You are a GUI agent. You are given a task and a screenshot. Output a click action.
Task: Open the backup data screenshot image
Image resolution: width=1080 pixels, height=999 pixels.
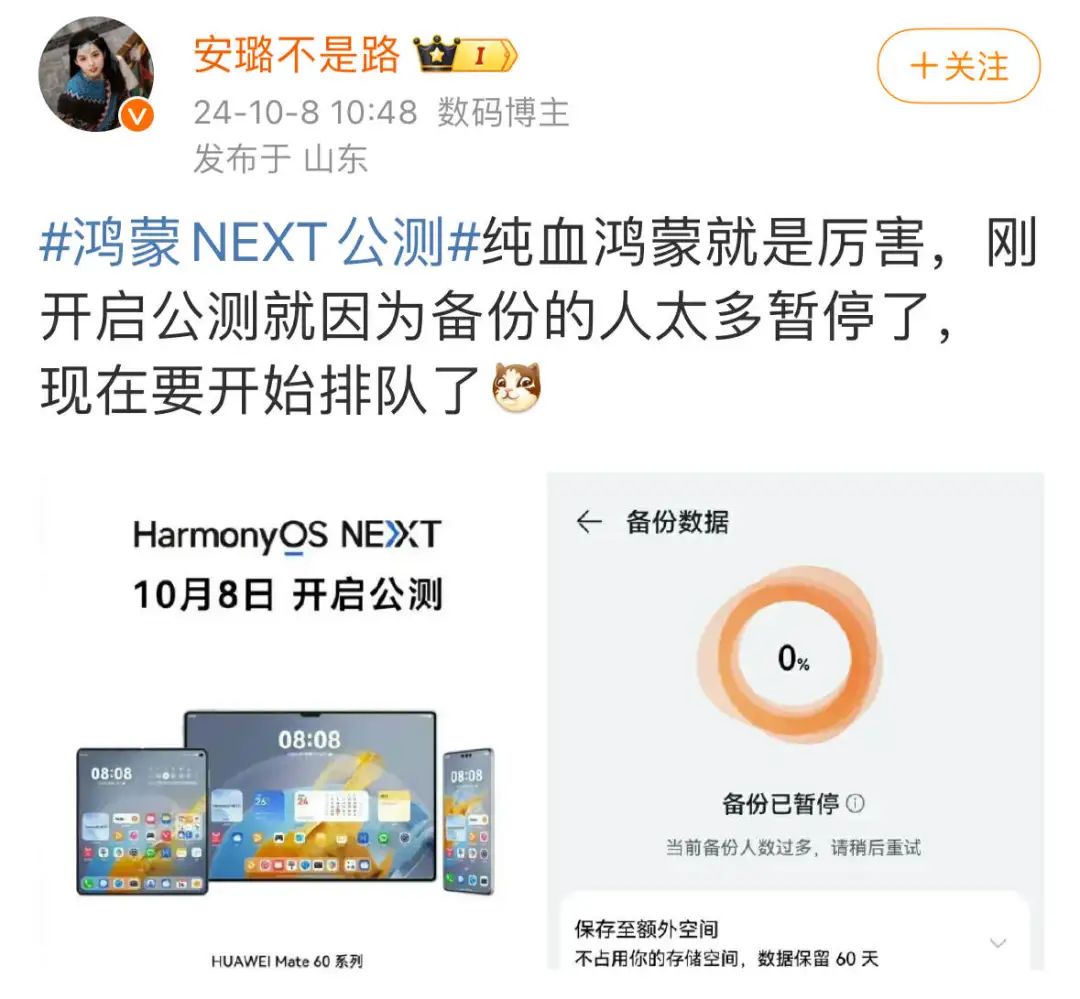pyautogui.click(x=796, y=721)
